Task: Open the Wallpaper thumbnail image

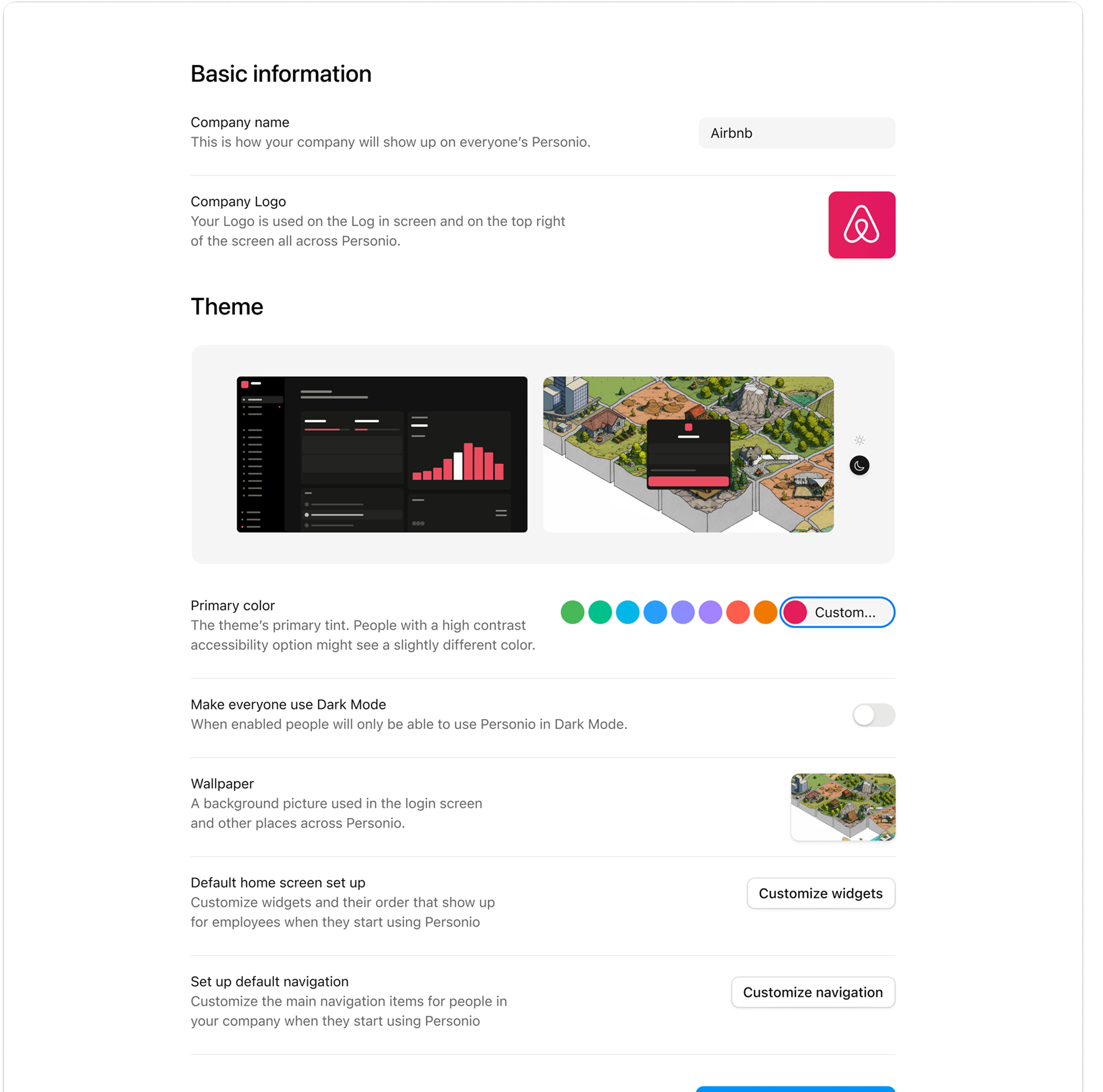Action: [843, 807]
